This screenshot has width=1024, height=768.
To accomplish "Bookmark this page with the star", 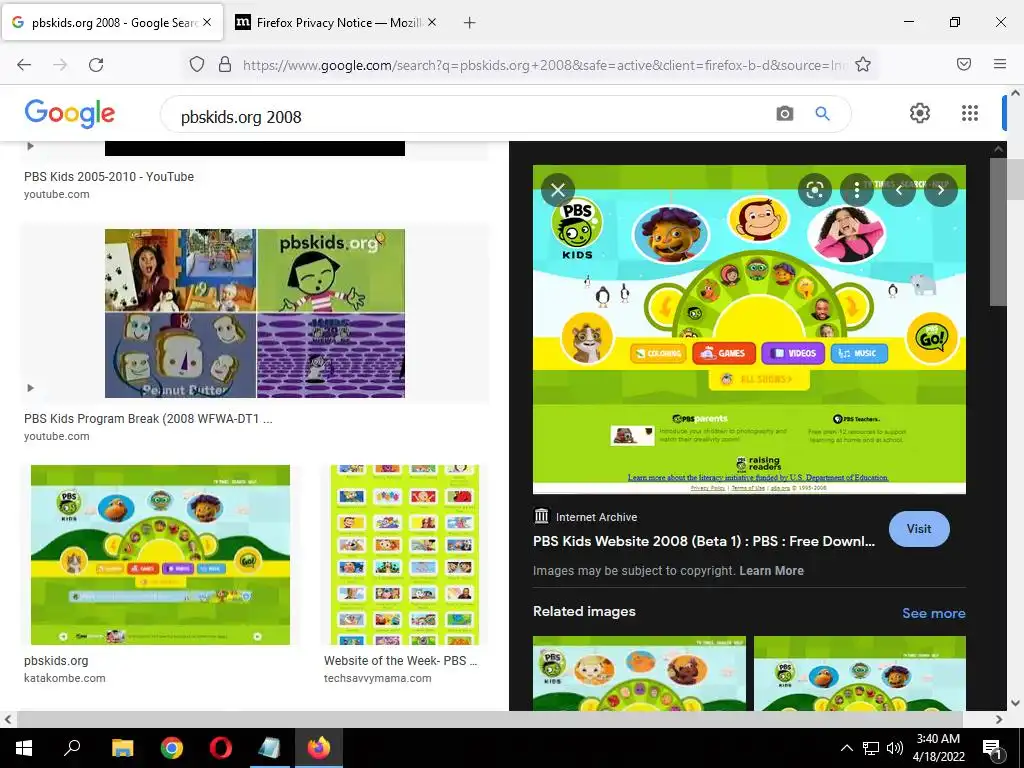I will [x=863, y=65].
